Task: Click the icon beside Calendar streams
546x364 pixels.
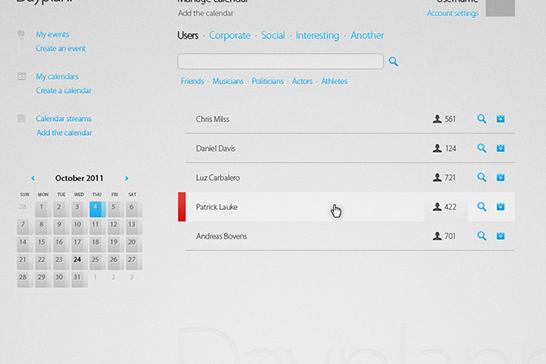Action: click(x=21, y=118)
